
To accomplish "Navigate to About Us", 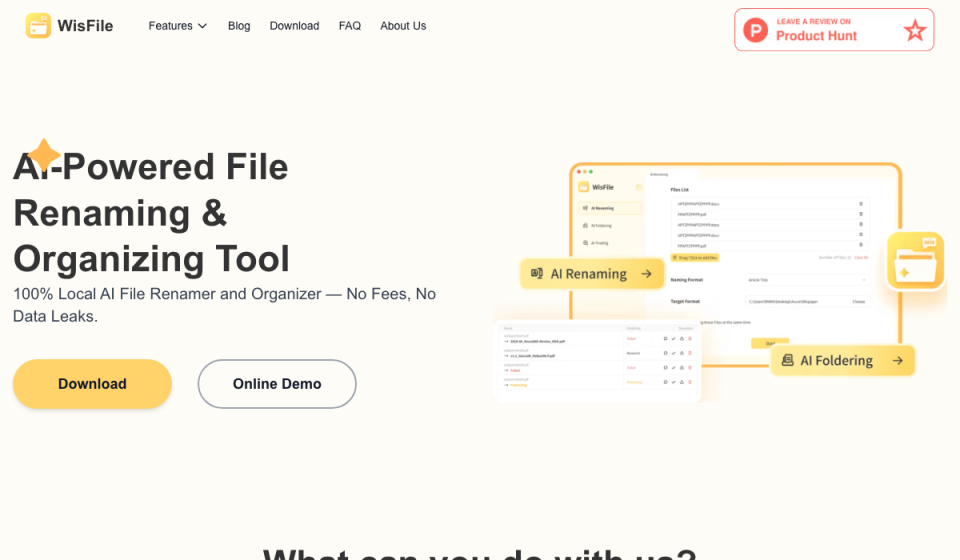I will (403, 26).
